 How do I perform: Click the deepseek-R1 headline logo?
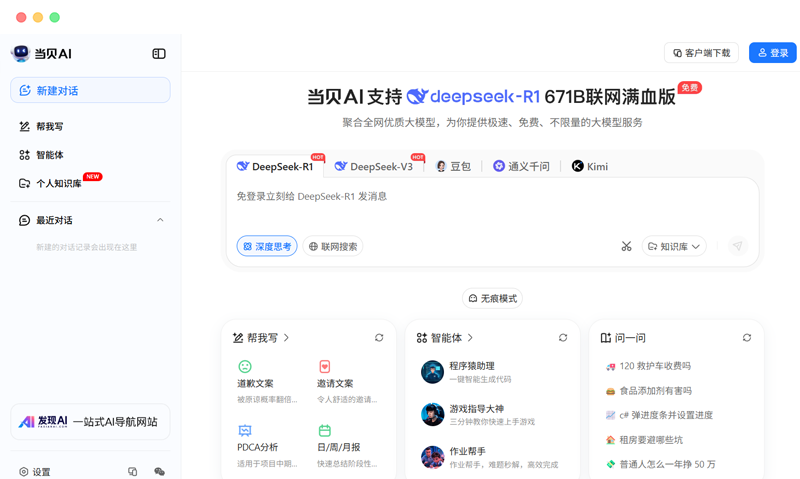[473, 96]
